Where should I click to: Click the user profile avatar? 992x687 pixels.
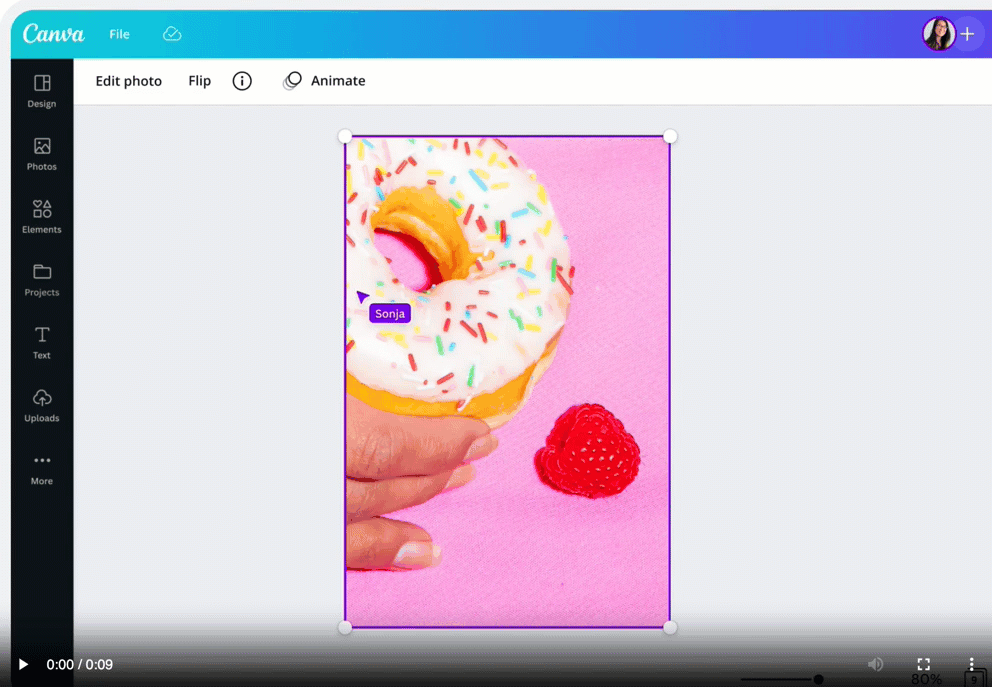pos(938,34)
